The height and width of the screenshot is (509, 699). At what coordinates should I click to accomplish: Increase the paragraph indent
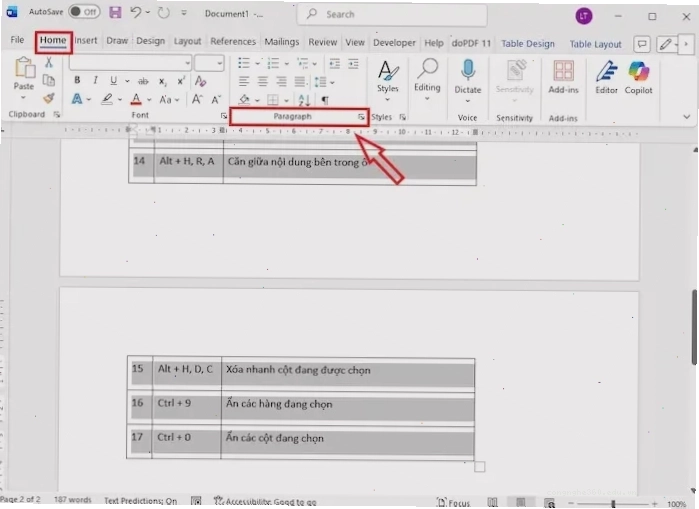pos(354,64)
